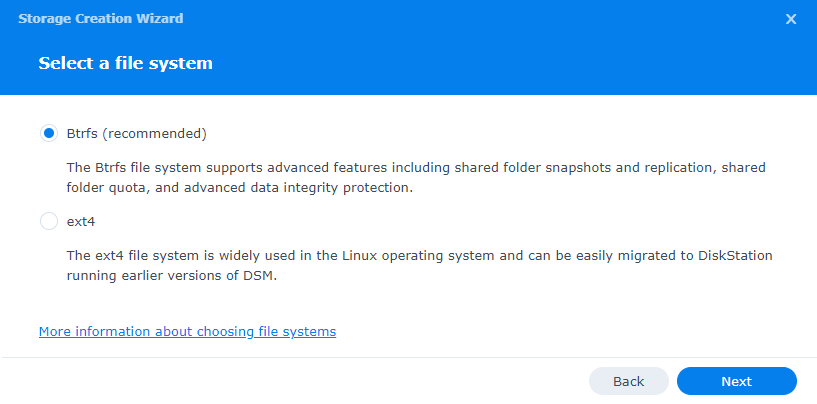The height and width of the screenshot is (404, 817).
Task: Click the "Select a file system" heading
Action: pos(125,63)
